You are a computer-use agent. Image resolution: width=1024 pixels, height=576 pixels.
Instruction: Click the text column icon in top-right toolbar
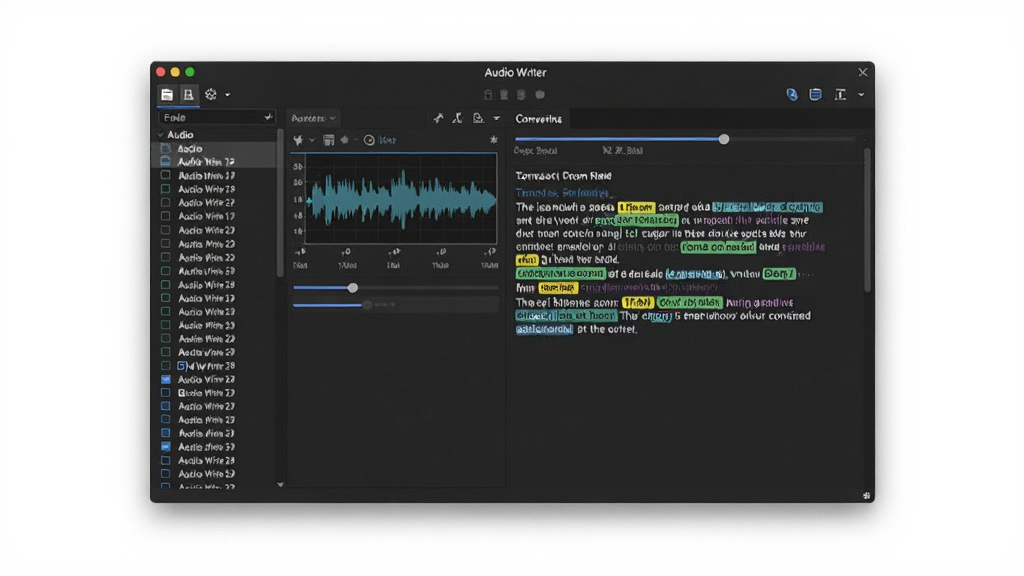tap(840, 95)
